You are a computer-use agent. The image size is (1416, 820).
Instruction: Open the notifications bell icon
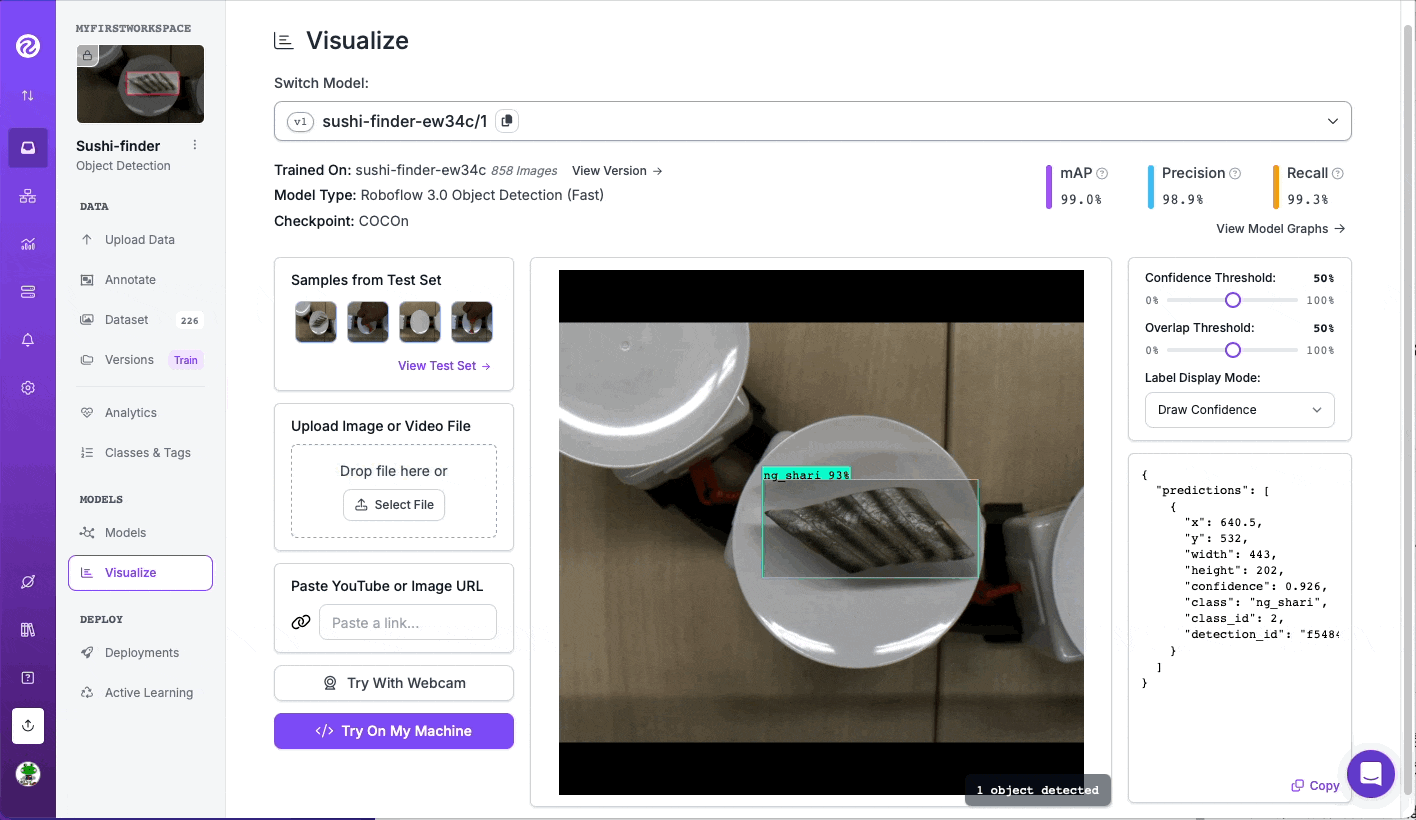[x=28, y=340]
